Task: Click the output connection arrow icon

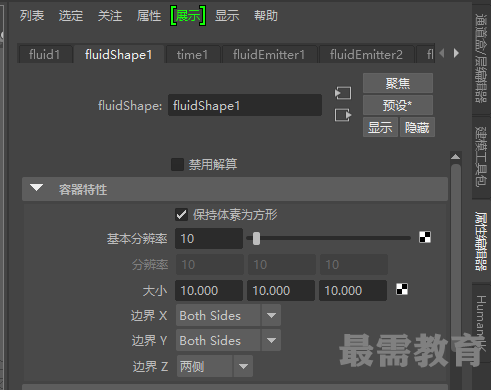Action: click(343, 115)
